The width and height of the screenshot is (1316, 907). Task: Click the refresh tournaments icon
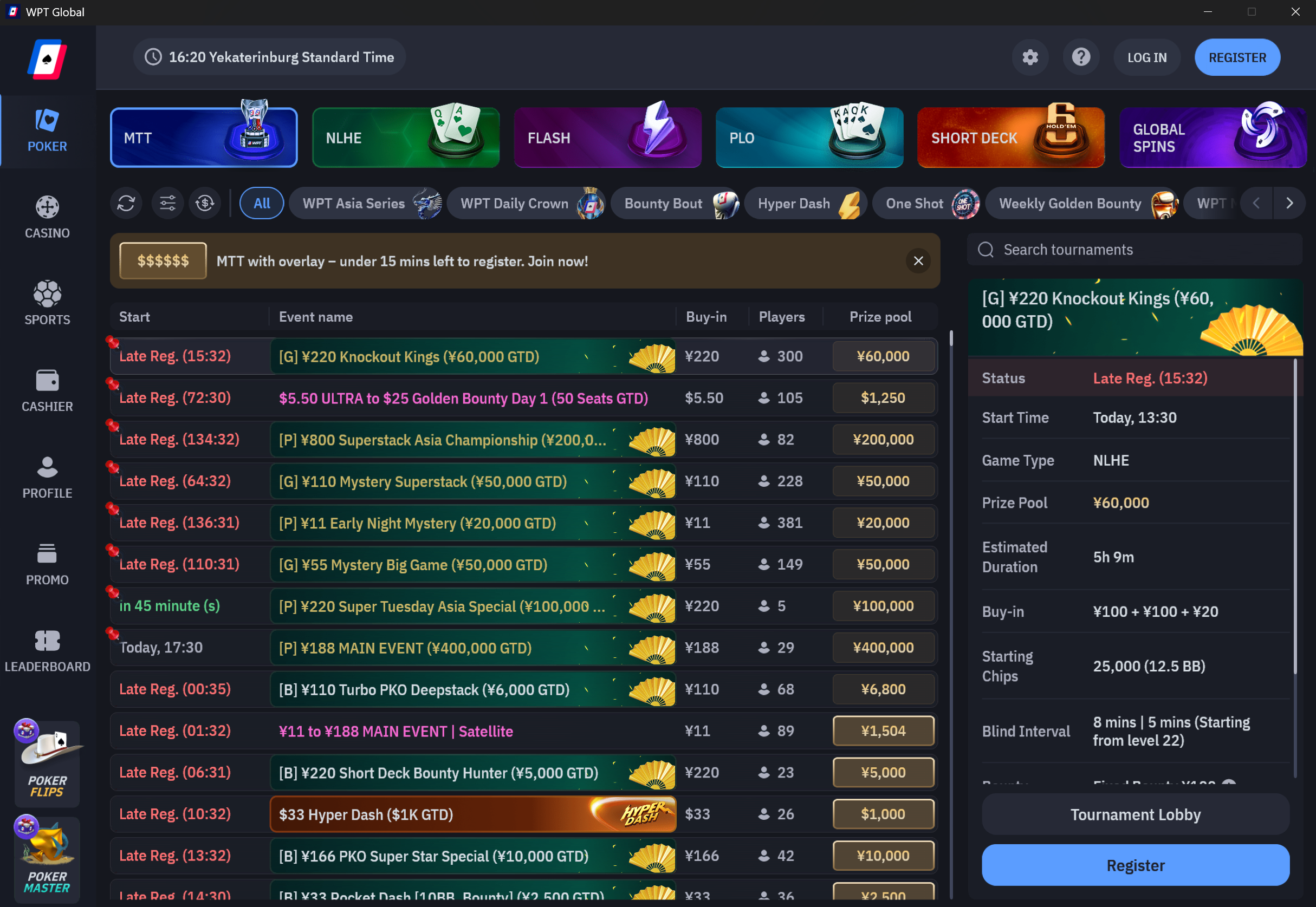[x=126, y=203]
